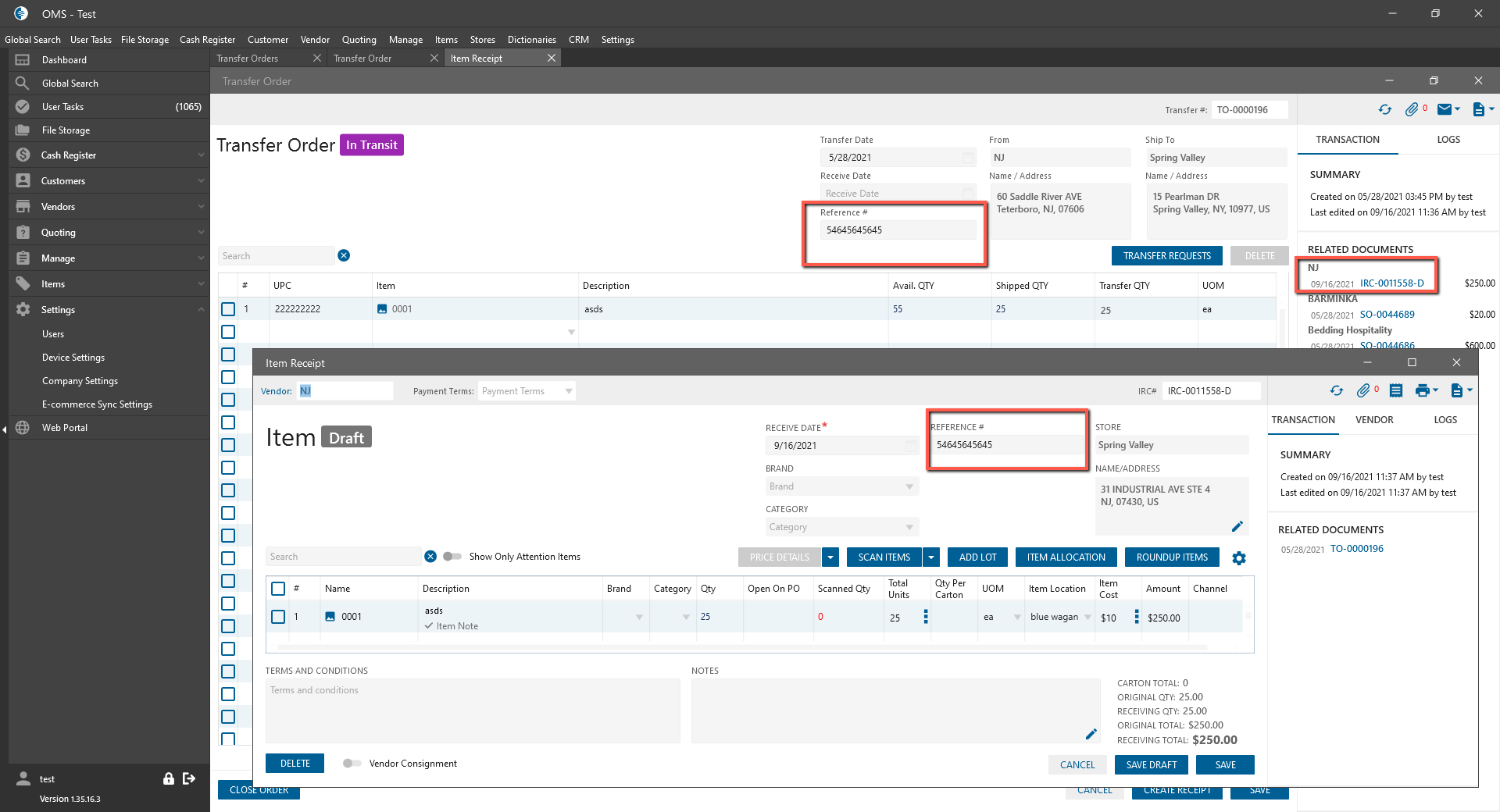Click the TRANSFER REQUESTS button
The width and height of the screenshot is (1500, 812).
coord(1167,256)
